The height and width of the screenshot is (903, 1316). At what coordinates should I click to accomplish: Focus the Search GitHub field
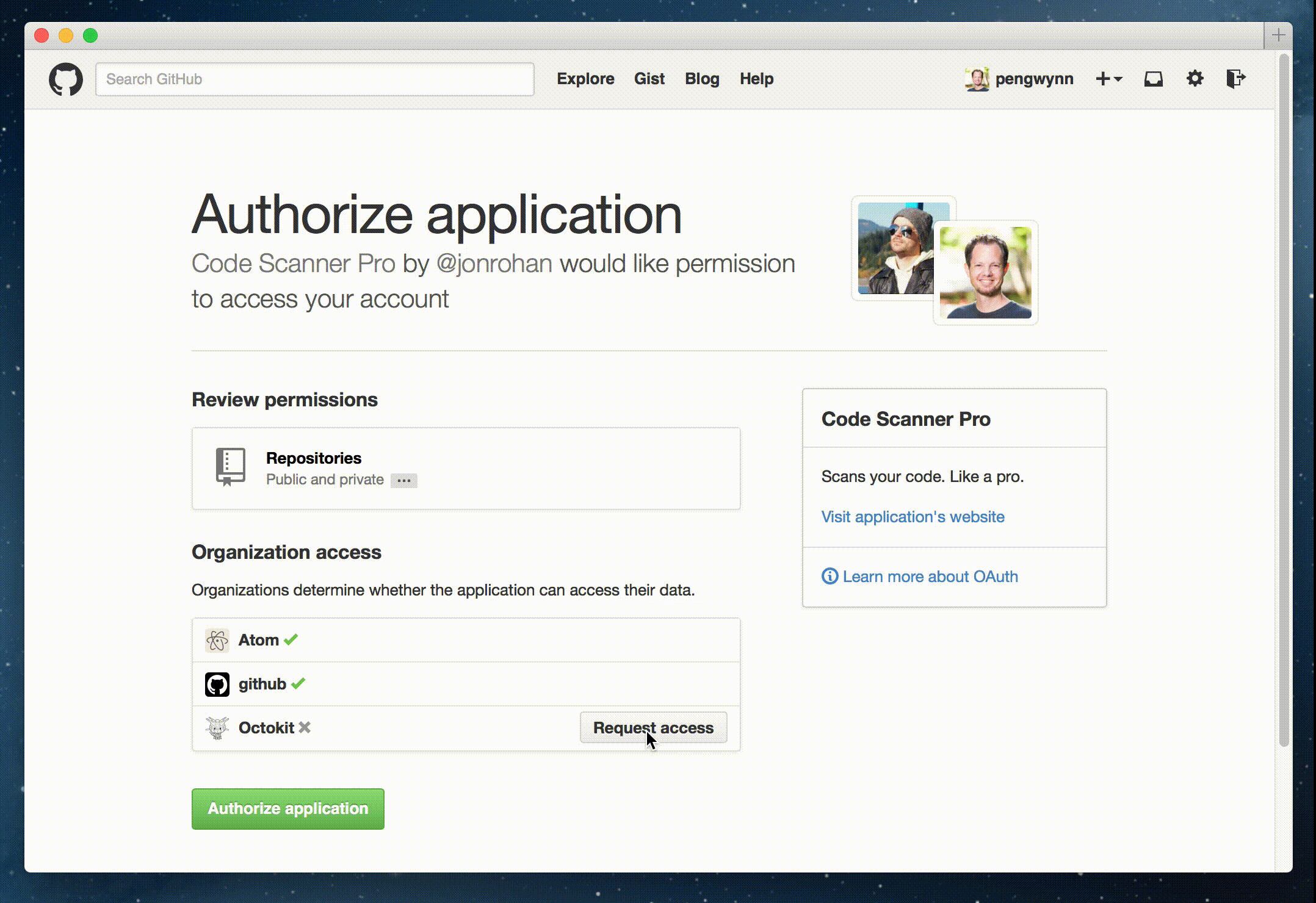[314, 79]
